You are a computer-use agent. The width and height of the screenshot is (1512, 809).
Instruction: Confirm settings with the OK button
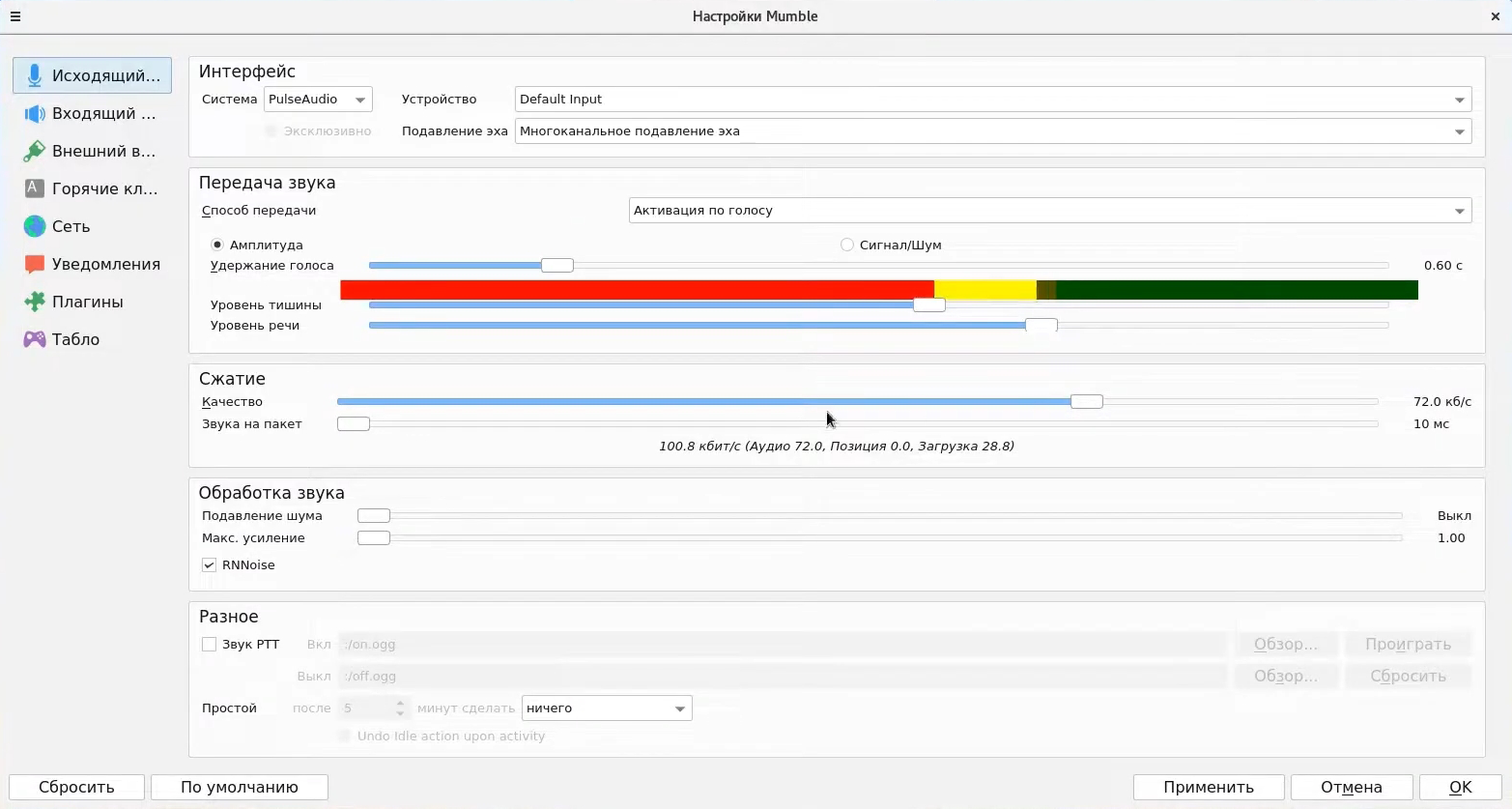click(x=1461, y=788)
